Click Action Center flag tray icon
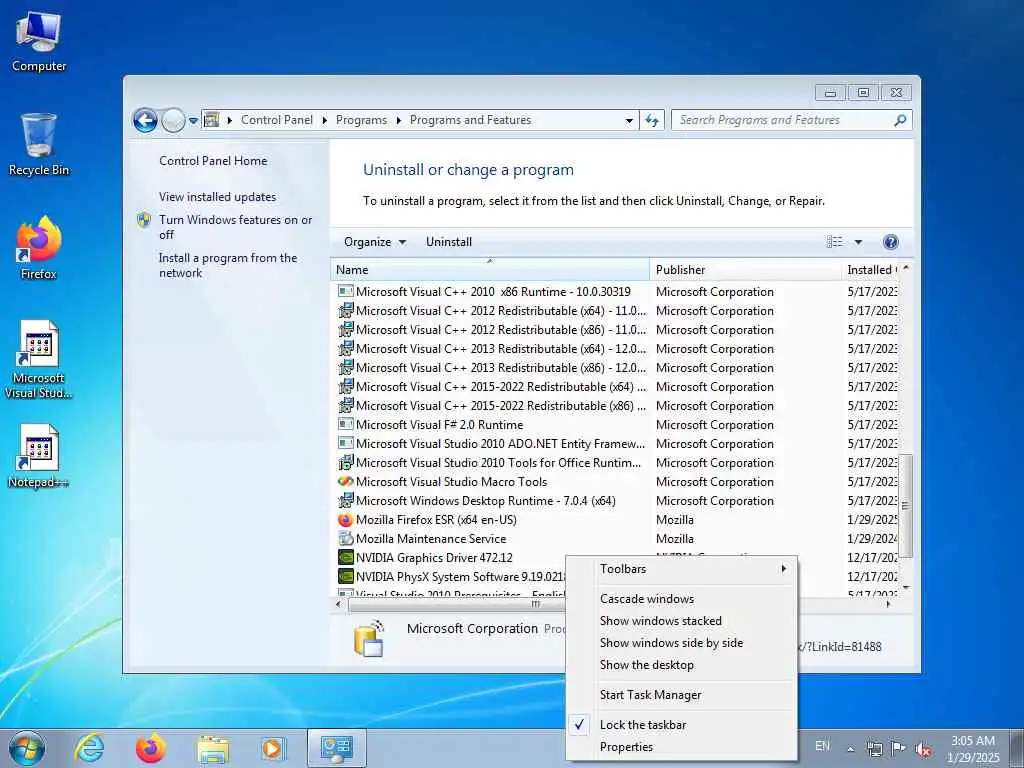The width and height of the screenshot is (1024, 768). coord(899,749)
